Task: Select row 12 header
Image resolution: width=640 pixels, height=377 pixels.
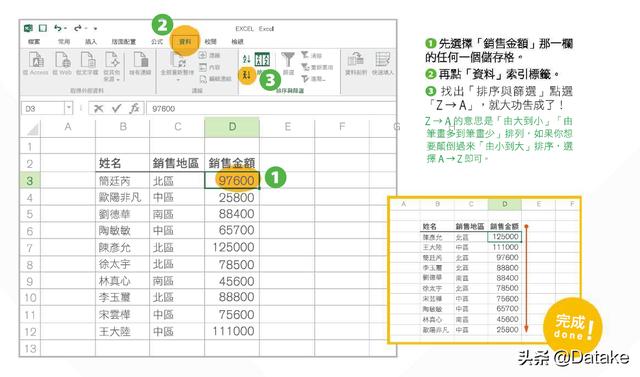Action: click(30, 332)
